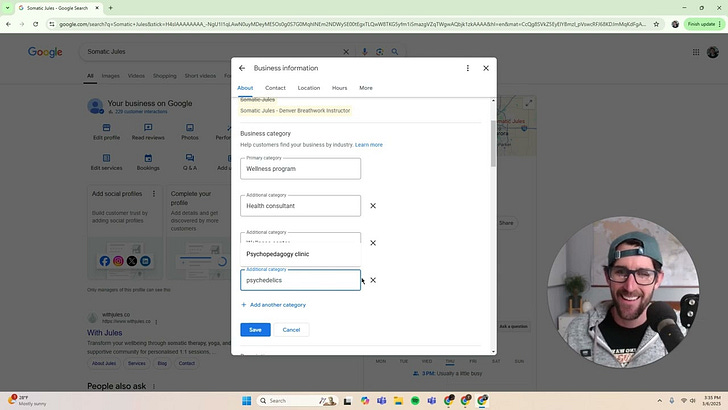Click the browser address bar
This screenshot has width=728, height=410.
click(352, 24)
